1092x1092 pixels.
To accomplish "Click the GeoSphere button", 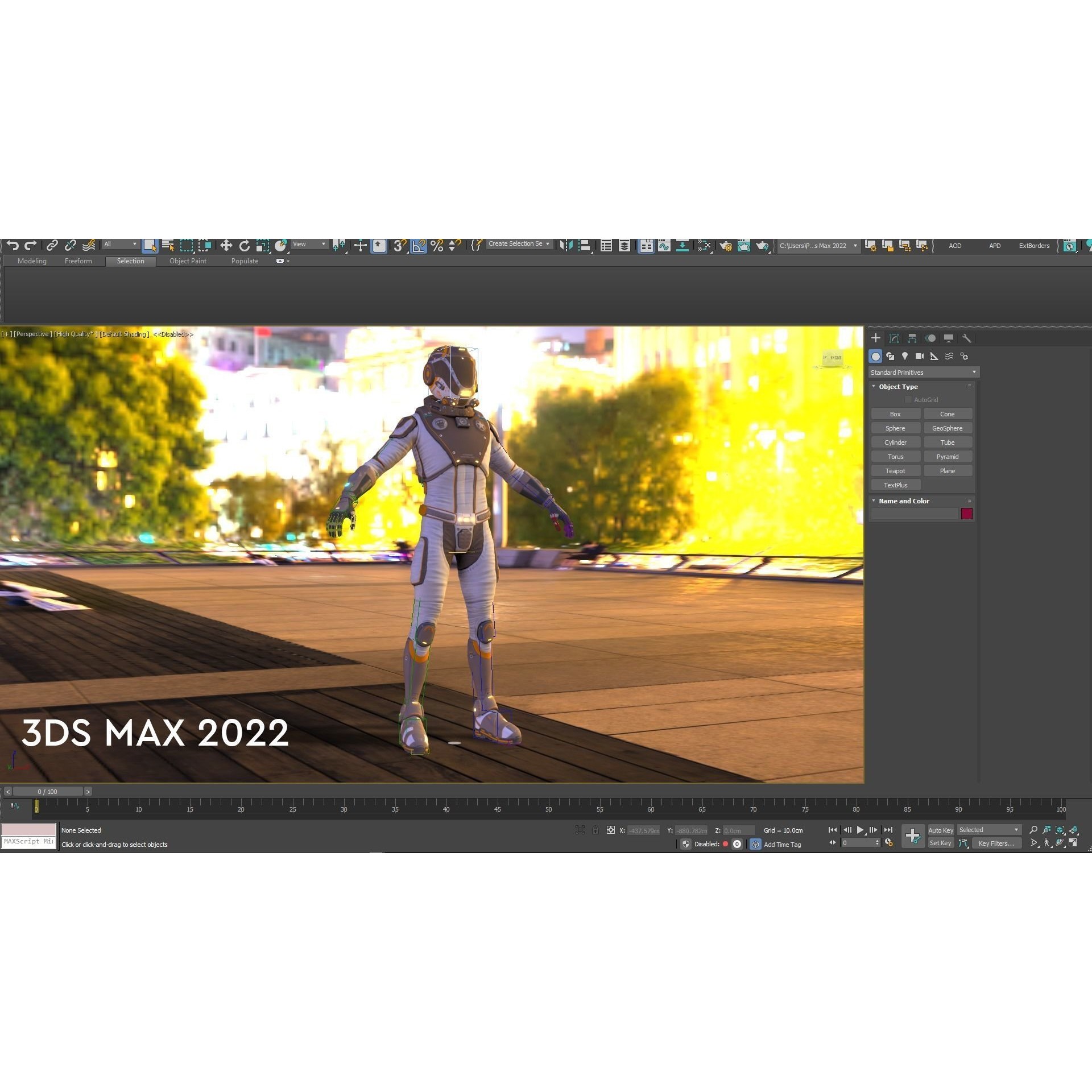I will coord(948,428).
